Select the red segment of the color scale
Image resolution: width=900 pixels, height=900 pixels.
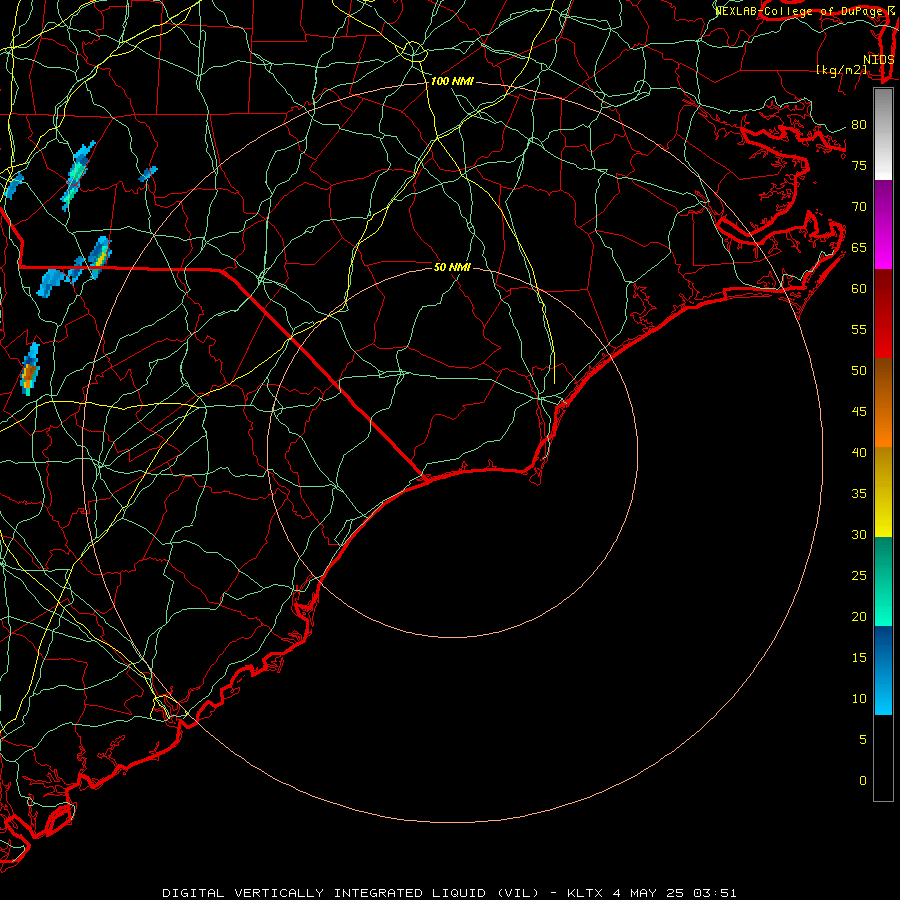pyautogui.click(x=883, y=313)
